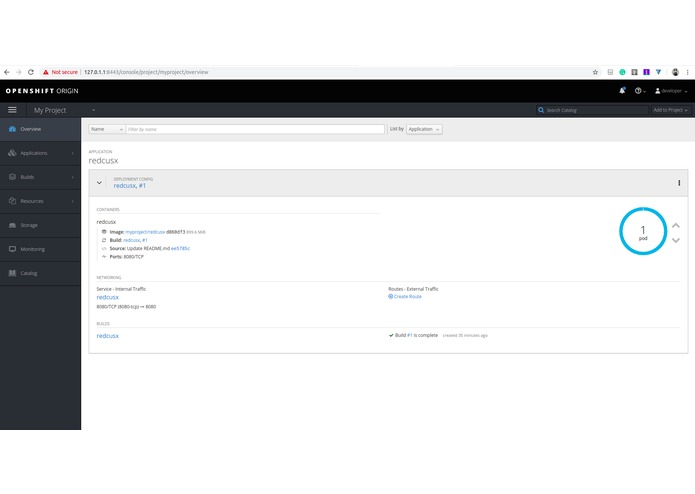Open Applications in the sidebar

click(40, 153)
